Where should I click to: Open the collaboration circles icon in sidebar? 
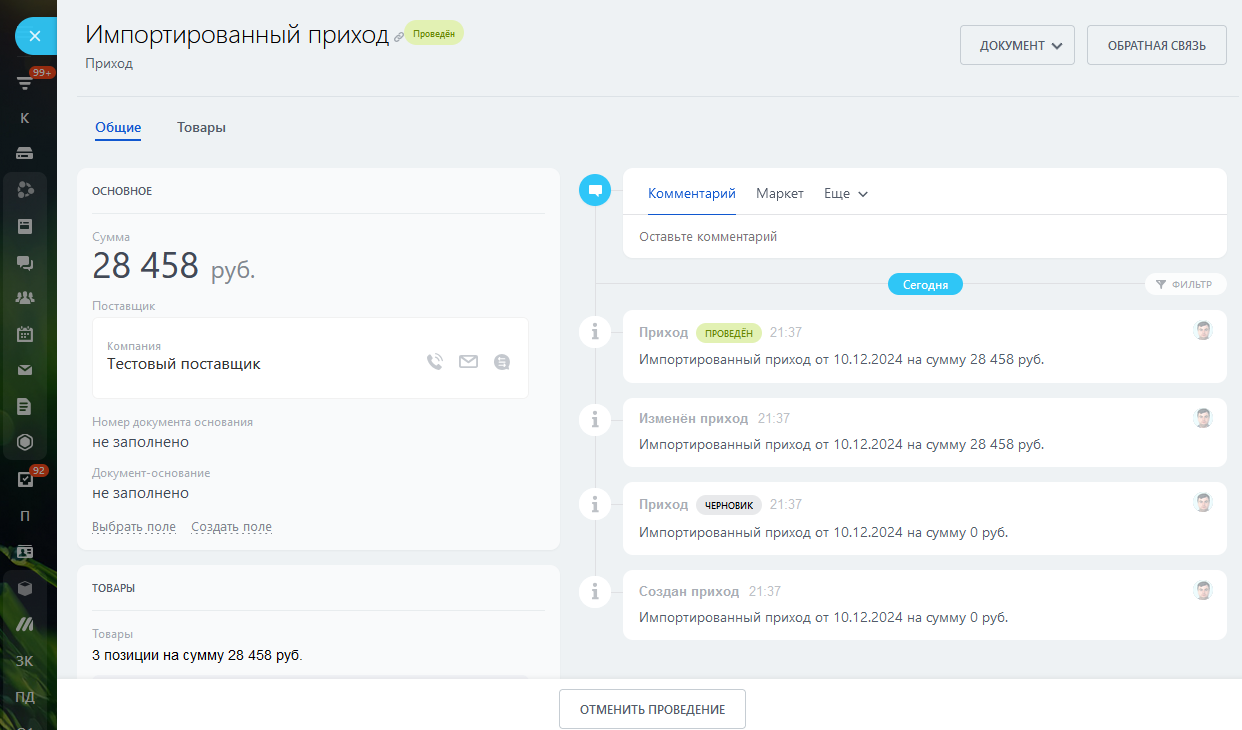pos(26,189)
